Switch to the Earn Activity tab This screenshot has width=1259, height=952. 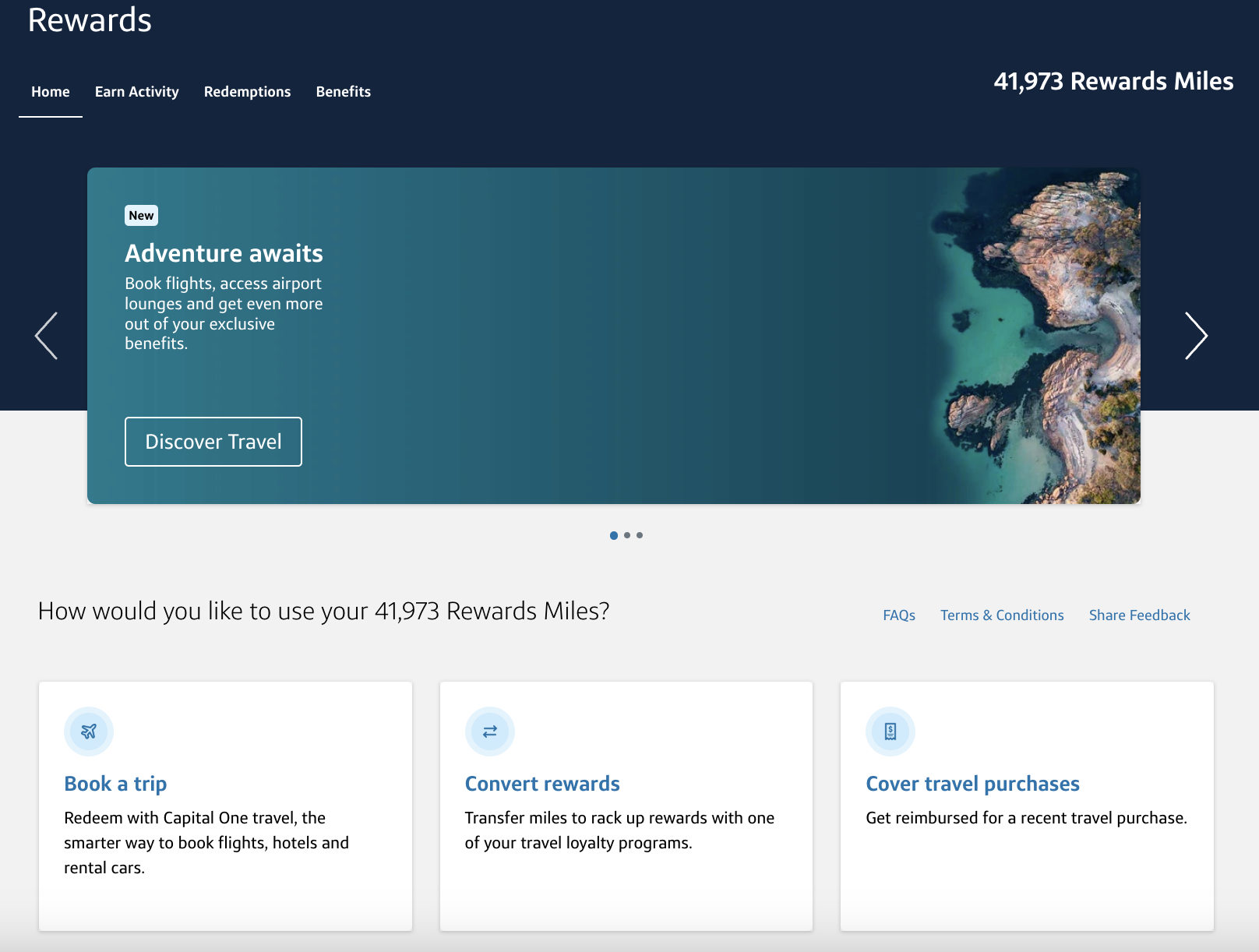pos(137,92)
